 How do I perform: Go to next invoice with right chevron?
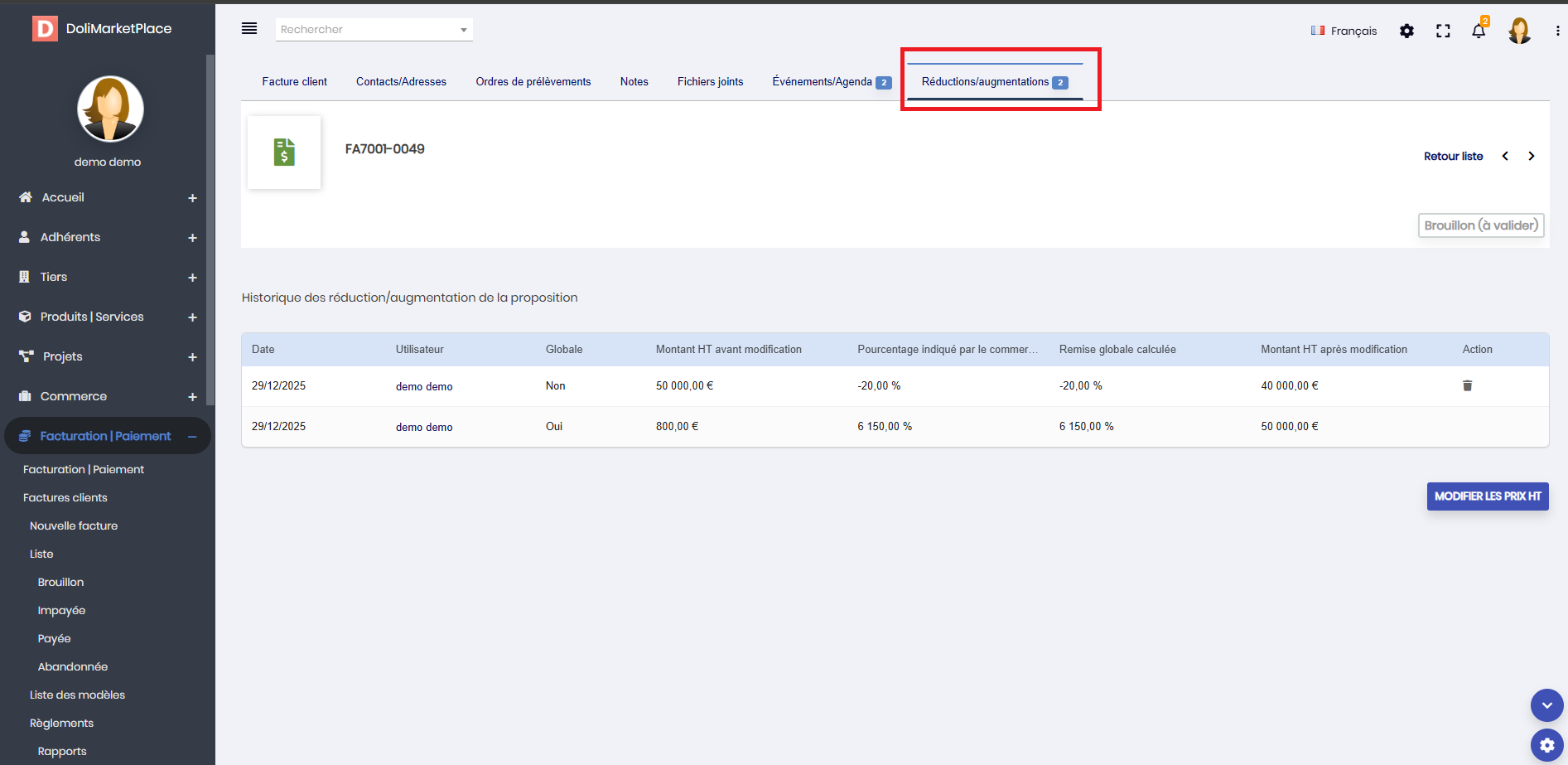(1531, 156)
